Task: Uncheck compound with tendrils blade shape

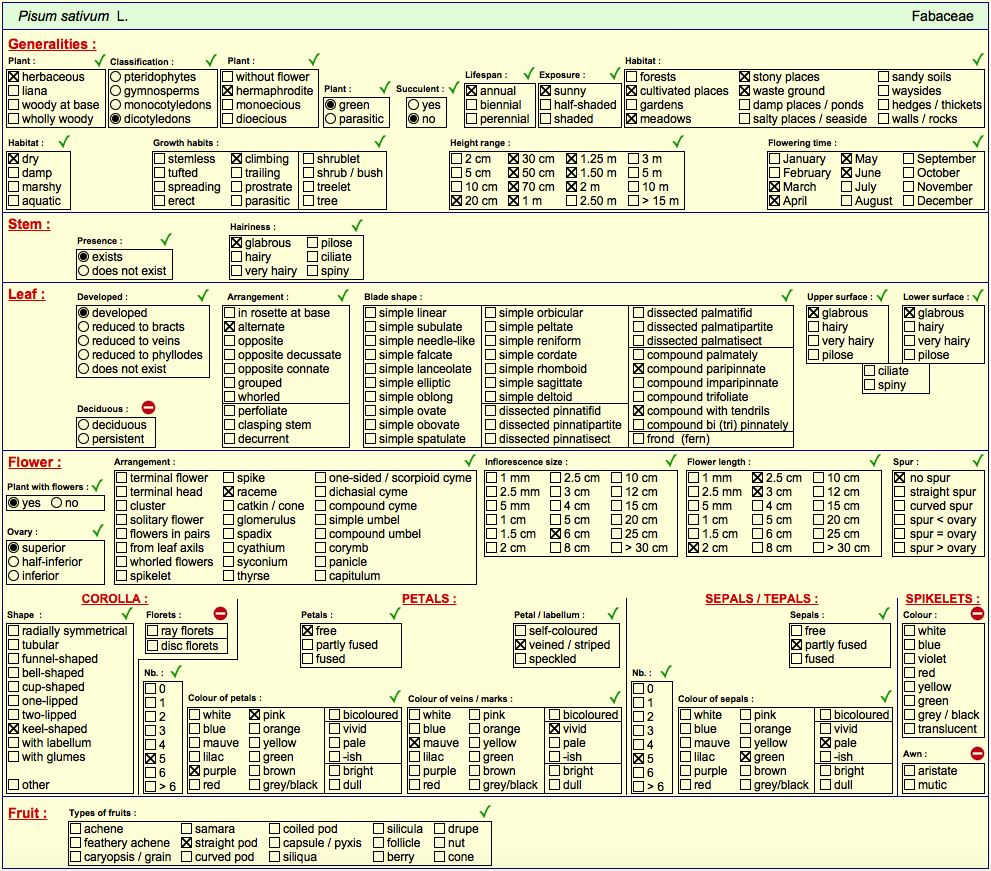Action: pos(638,411)
